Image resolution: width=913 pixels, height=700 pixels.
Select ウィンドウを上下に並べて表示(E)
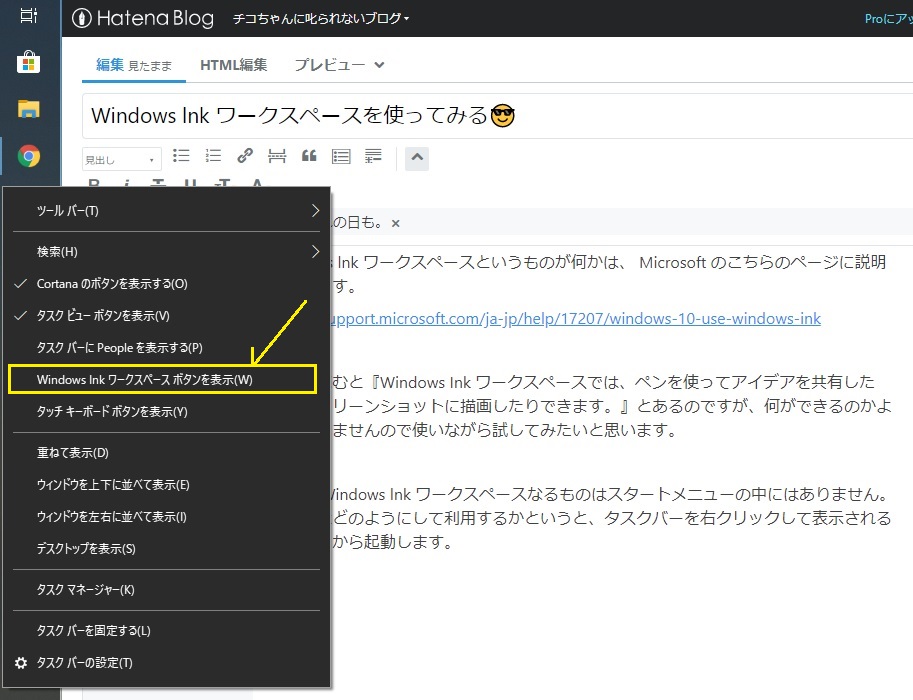coord(166,485)
